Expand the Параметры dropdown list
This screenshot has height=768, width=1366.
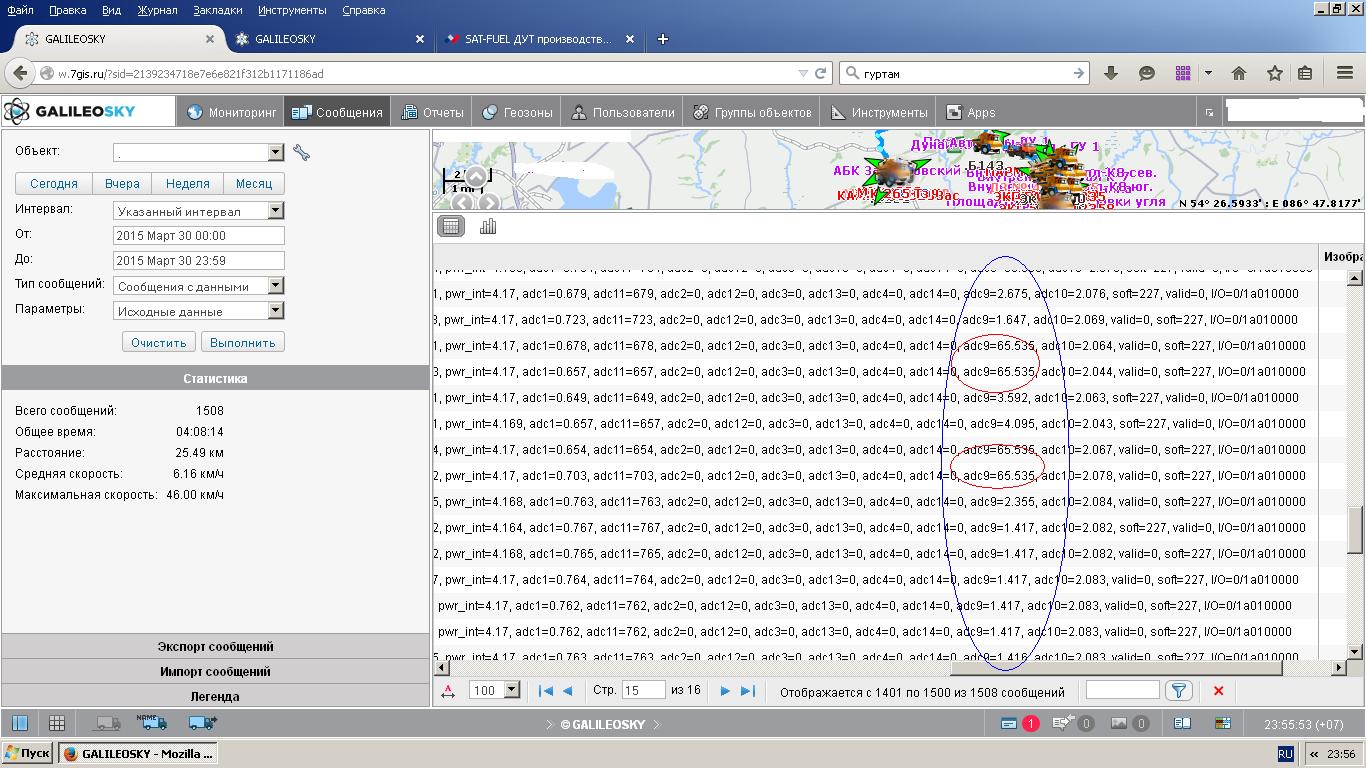pyautogui.click(x=275, y=311)
